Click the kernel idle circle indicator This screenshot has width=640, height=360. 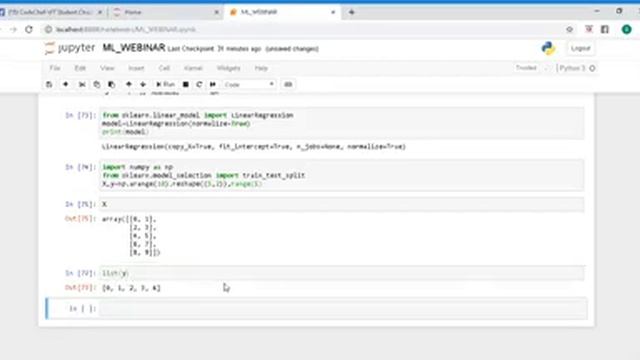pyautogui.click(x=592, y=68)
